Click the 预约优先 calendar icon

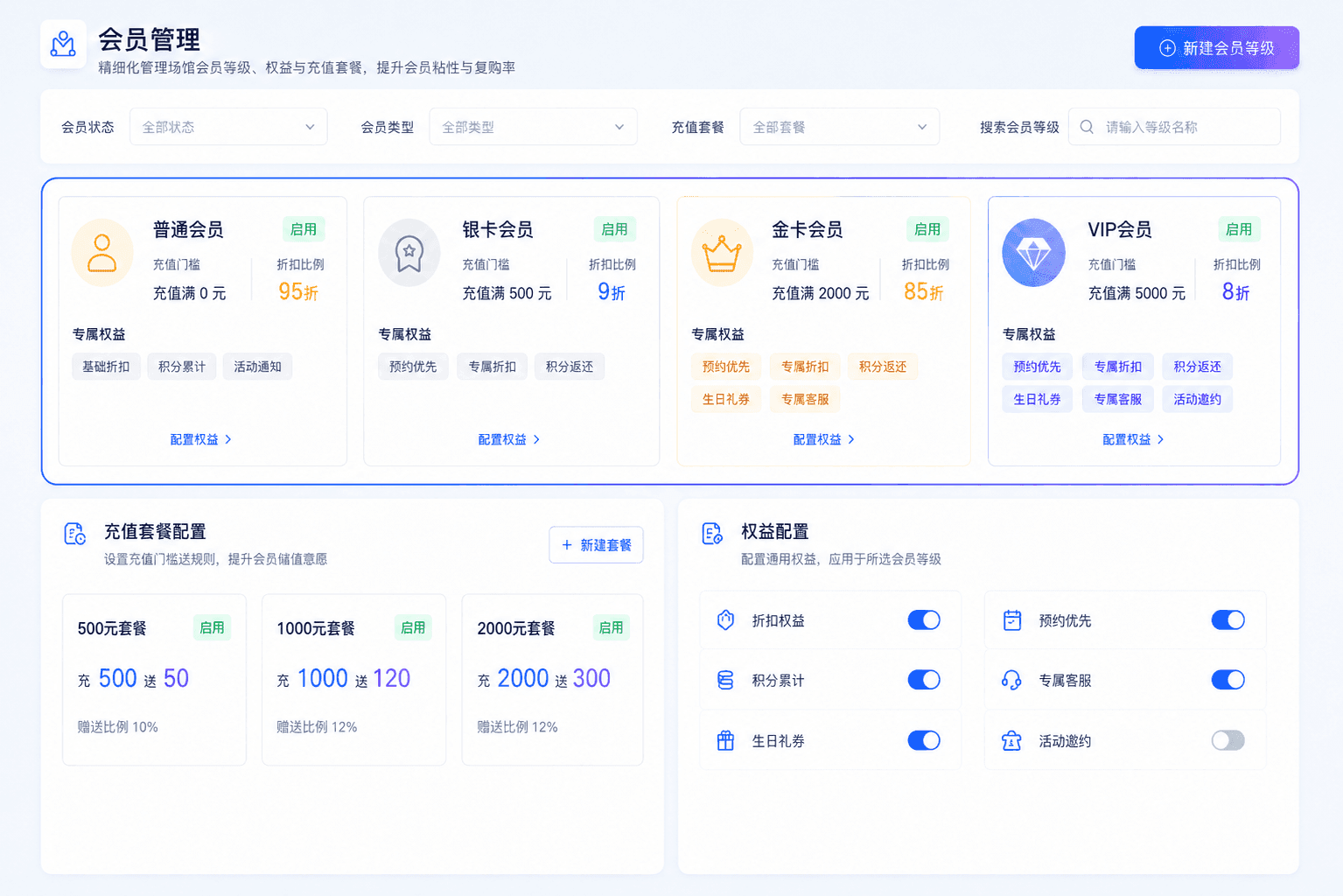point(1012,620)
